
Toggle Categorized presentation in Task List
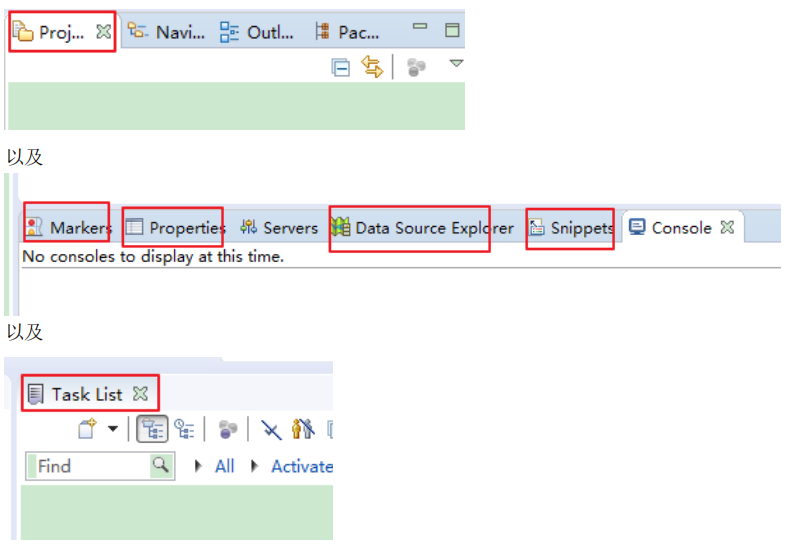point(152,430)
